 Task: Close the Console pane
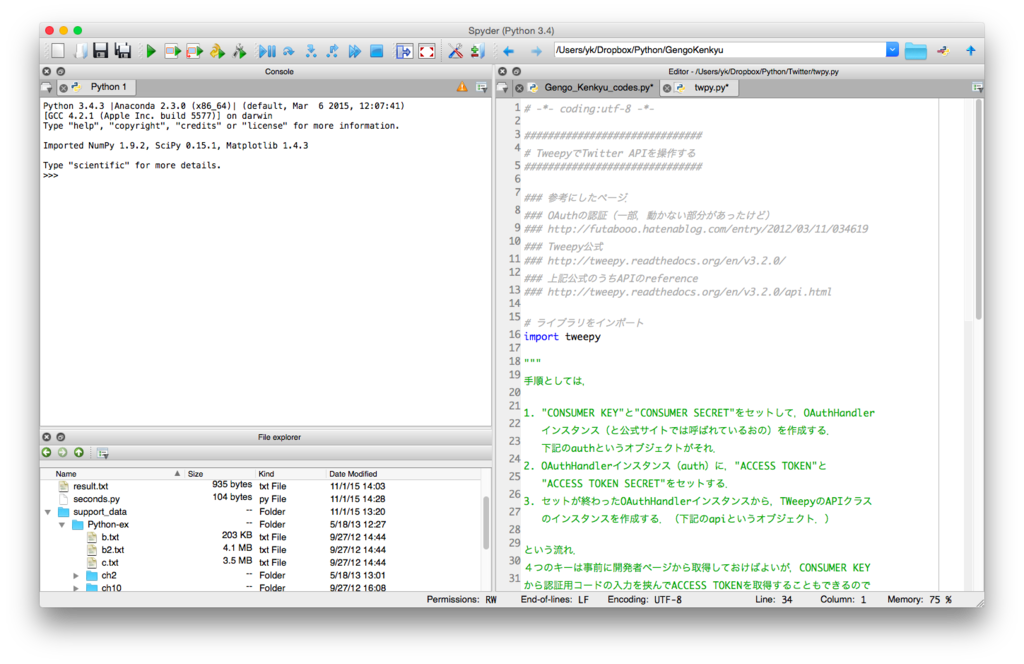[46, 71]
